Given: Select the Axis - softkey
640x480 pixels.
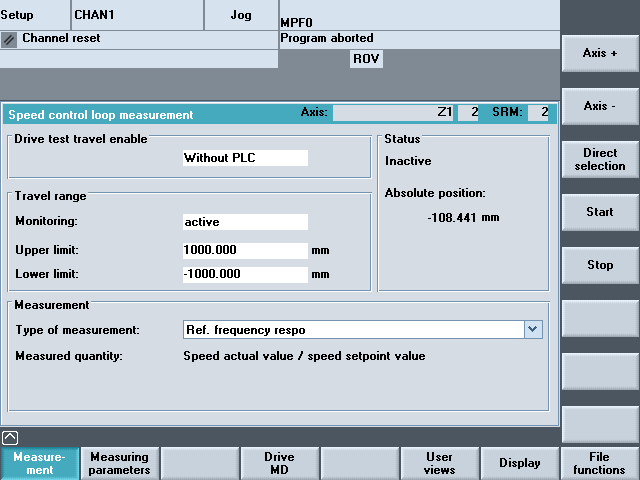Looking at the screenshot, I should coord(600,106).
